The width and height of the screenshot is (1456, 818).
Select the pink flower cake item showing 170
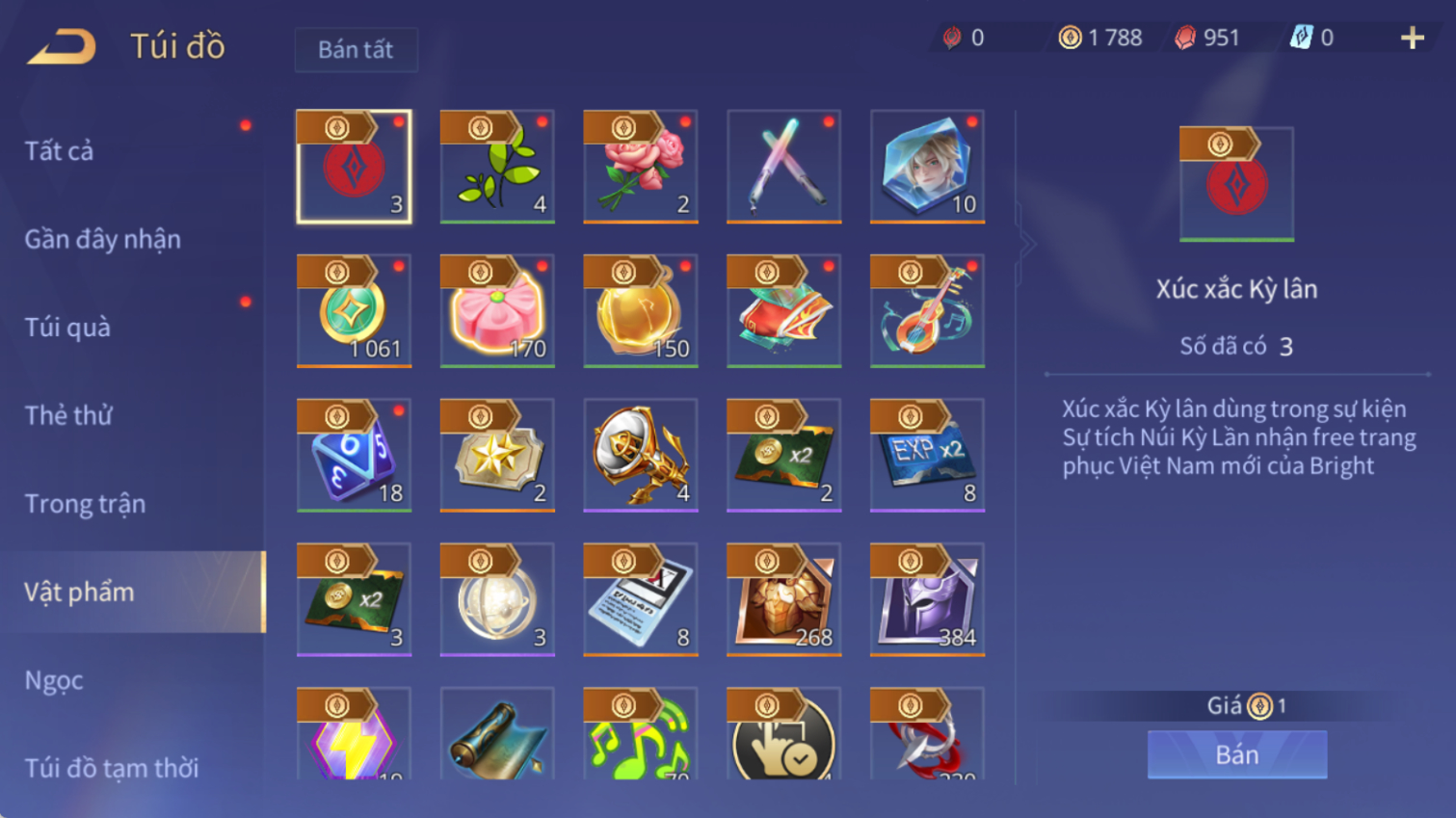pyautogui.click(x=497, y=311)
